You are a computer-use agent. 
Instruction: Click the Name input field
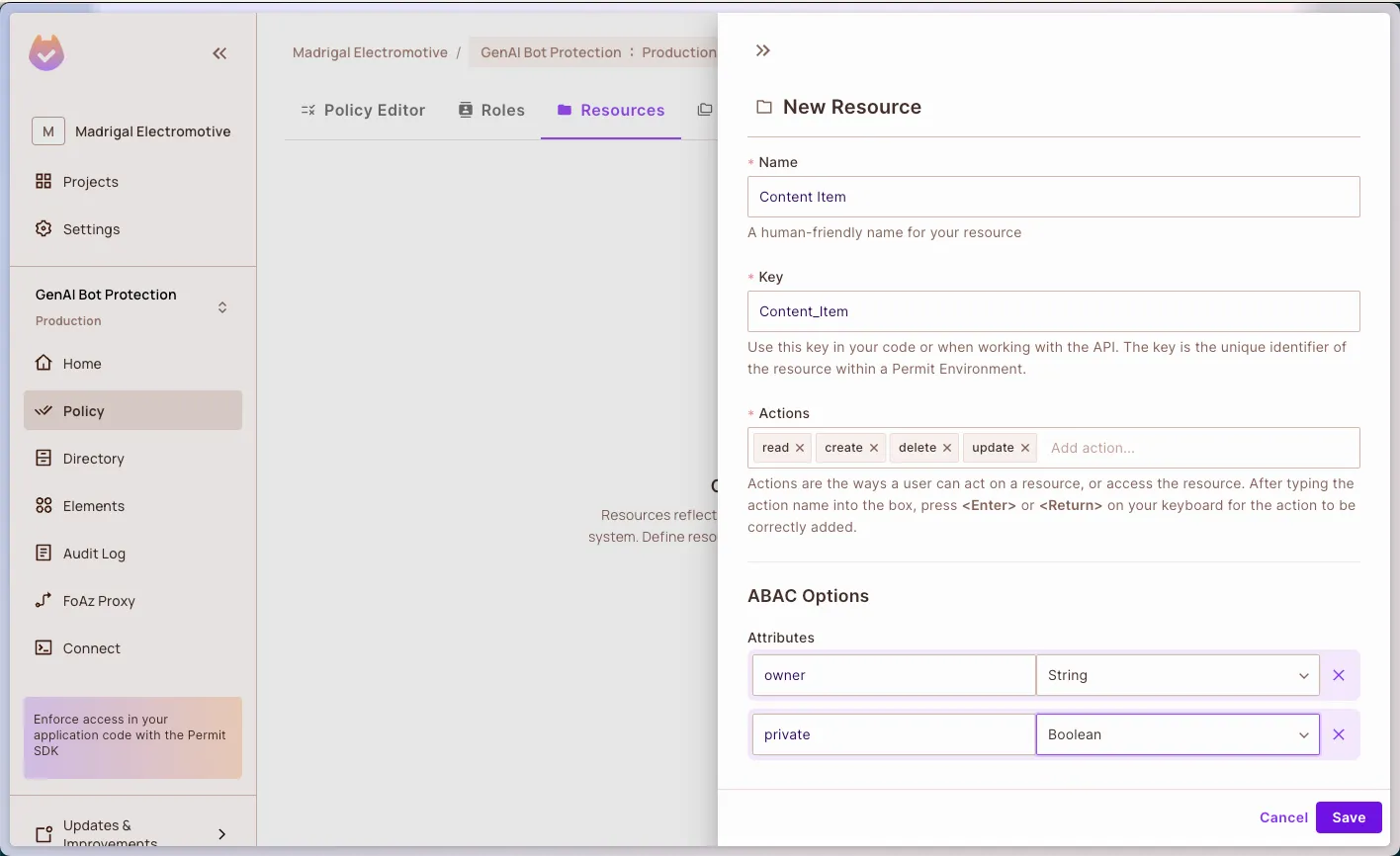[x=1053, y=197]
